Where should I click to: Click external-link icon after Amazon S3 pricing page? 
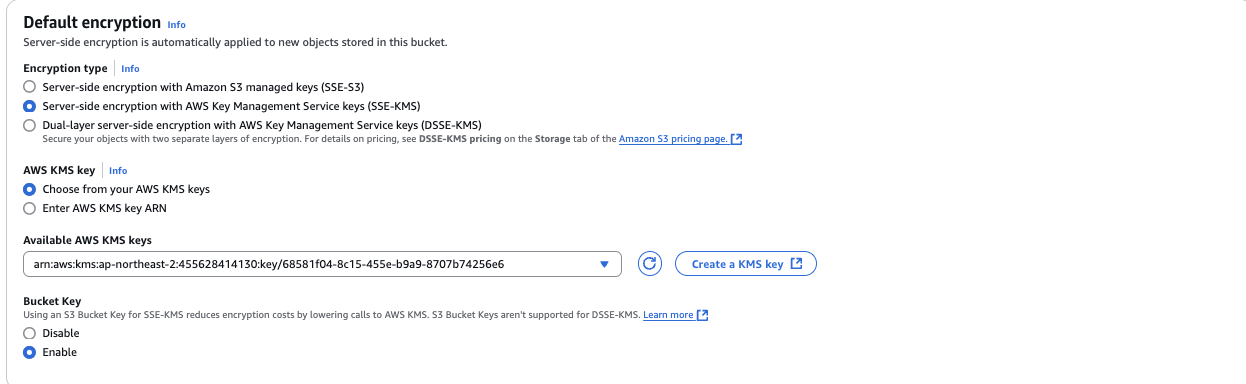(x=737, y=139)
